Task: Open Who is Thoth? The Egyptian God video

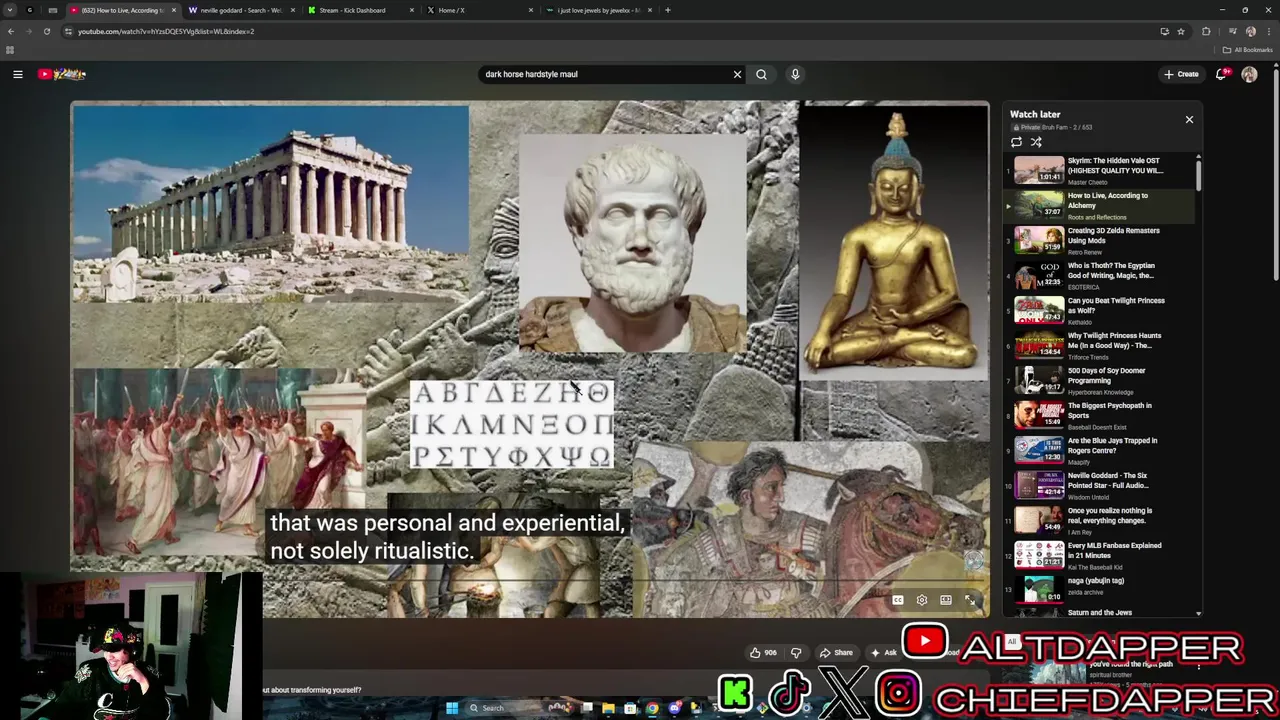Action: (x=1100, y=275)
